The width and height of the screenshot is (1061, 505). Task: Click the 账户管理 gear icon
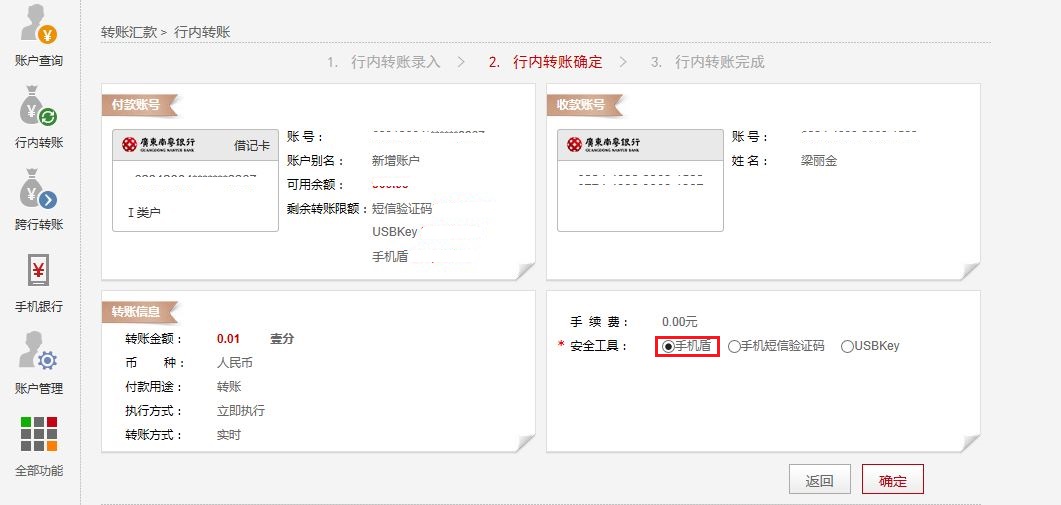click(x=39, y=352)
